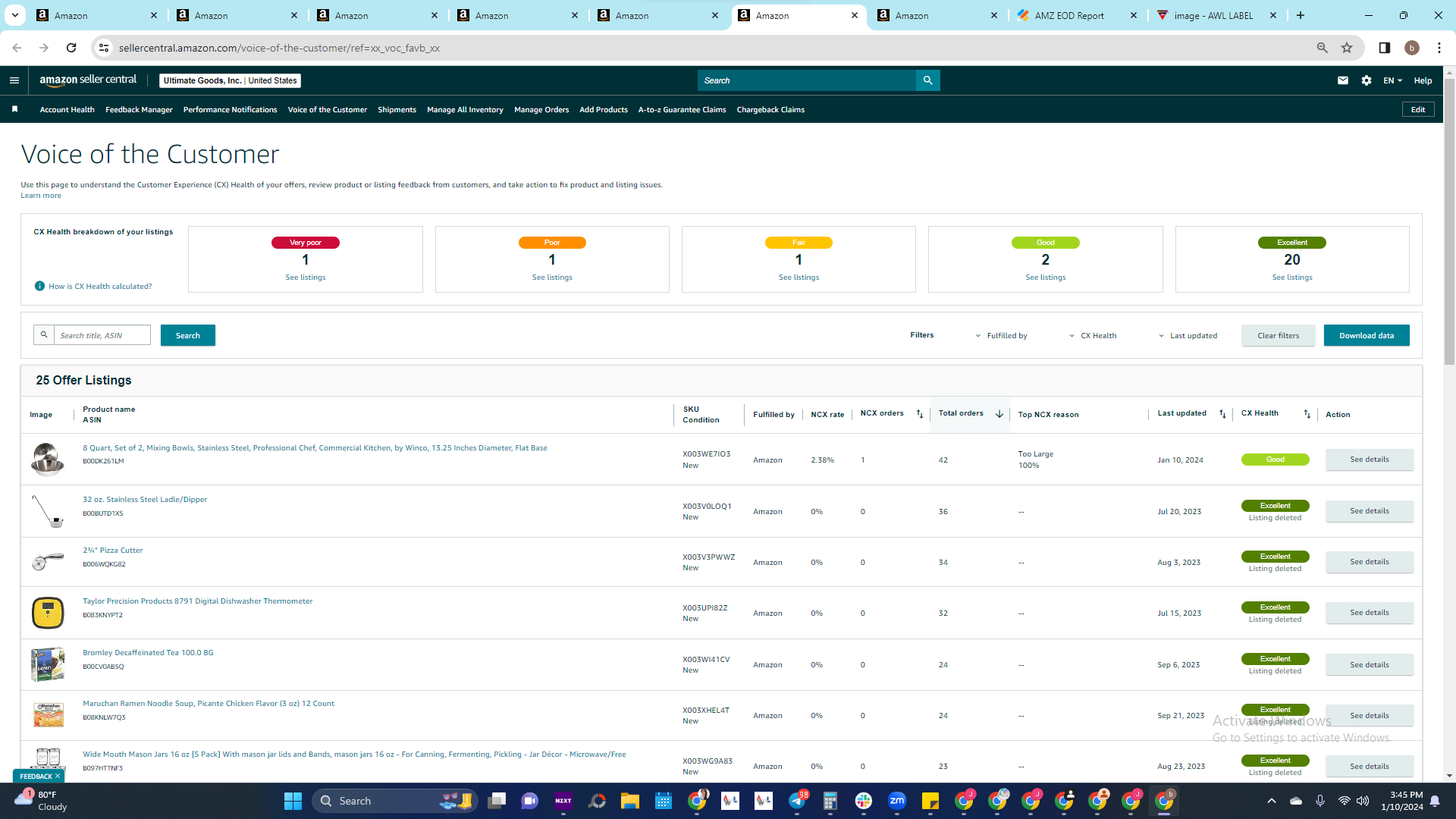Open the Pizza Cutter product link

pyautogui.click(x=112, y=551)
